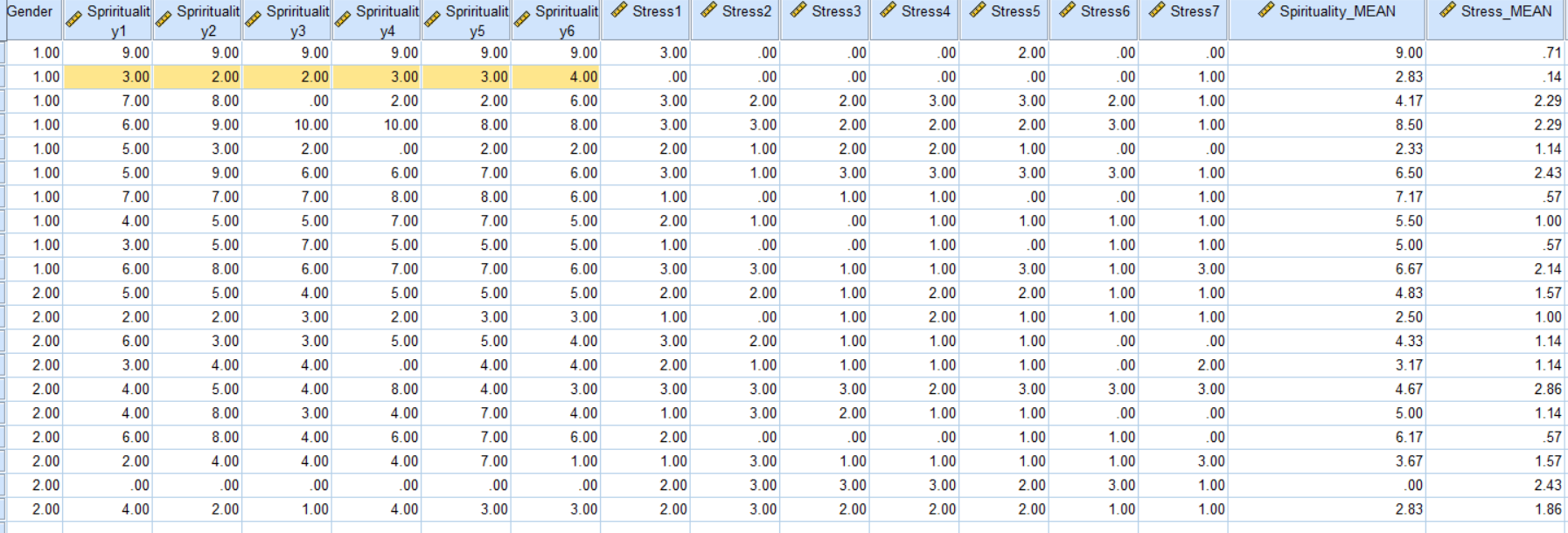The width and height of the screenshot is (1568, 533).
Task: Click the ruler icon beside Stress_MEAN
Action: [x=1447, y=10]
